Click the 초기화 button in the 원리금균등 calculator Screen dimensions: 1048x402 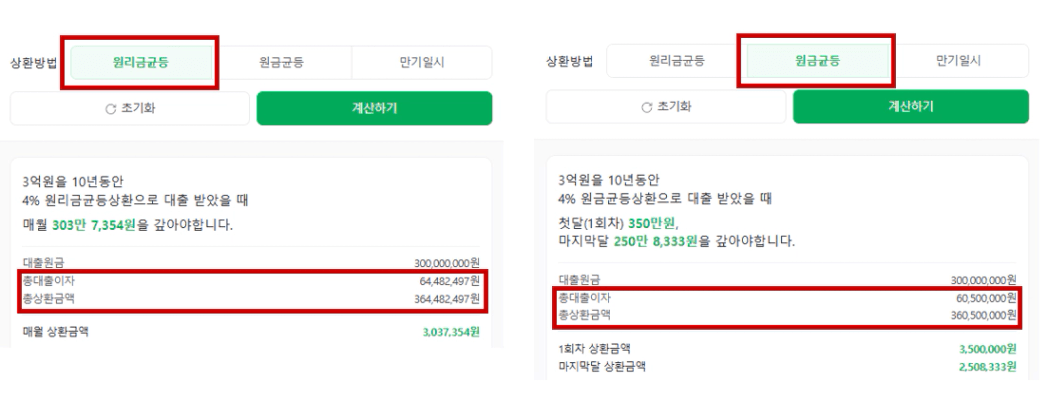coord(130,108)
